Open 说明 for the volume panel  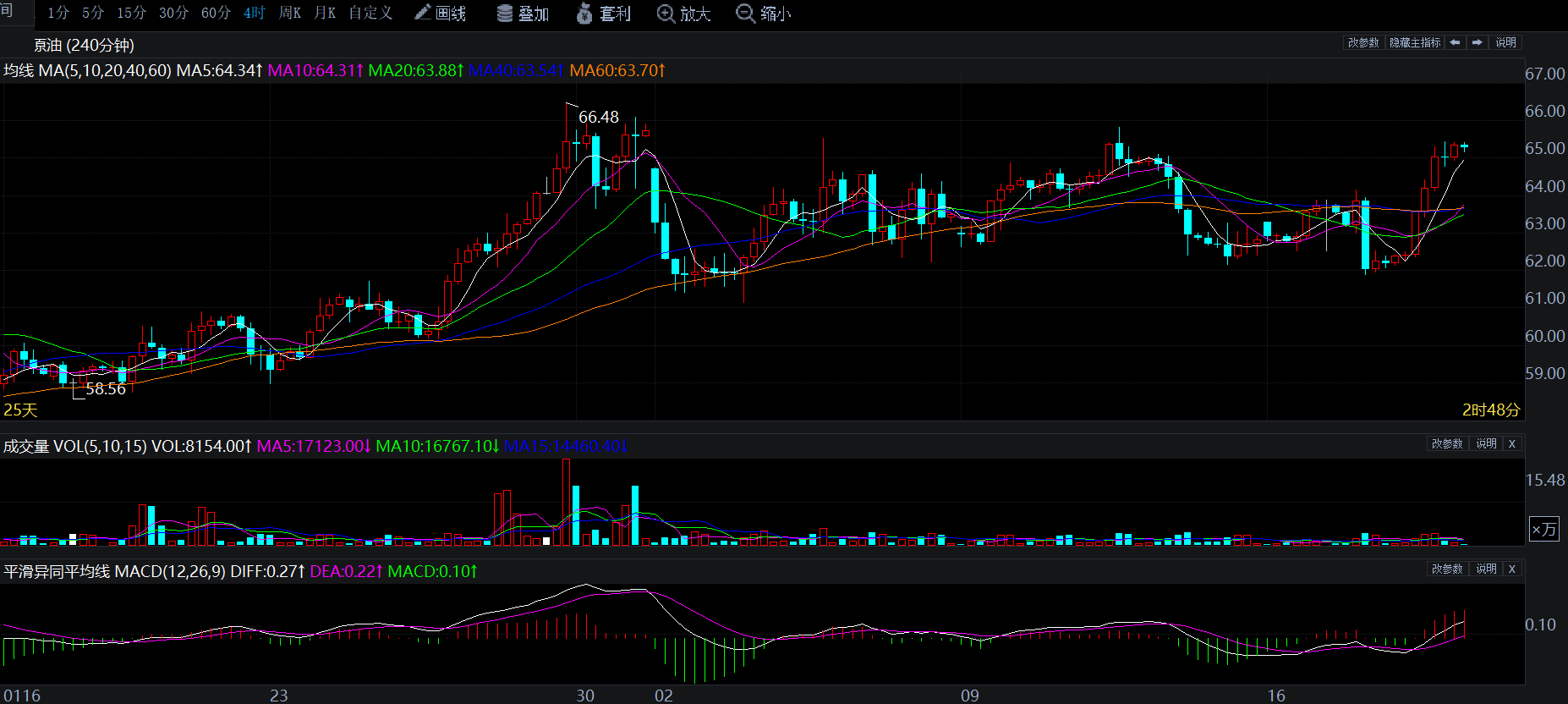(x=1486, y=443)
